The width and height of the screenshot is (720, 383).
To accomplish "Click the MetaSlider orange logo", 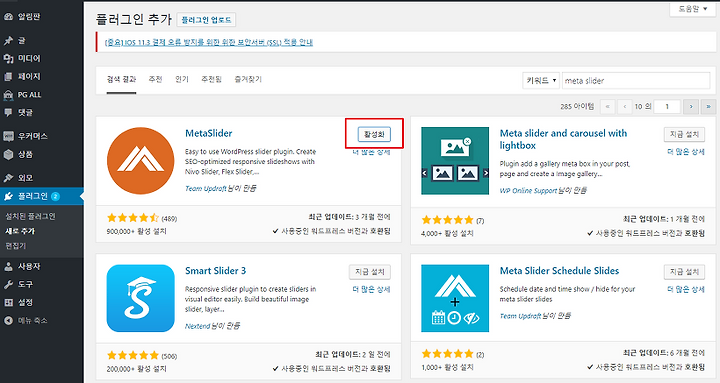I will 141,161.
